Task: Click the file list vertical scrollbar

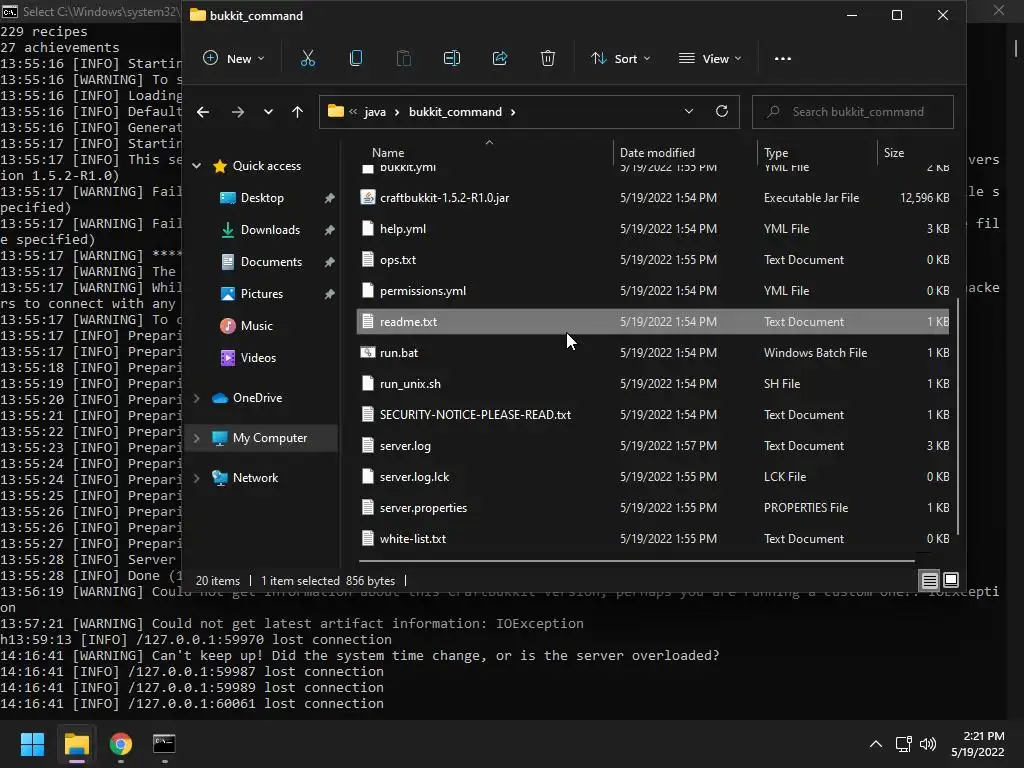Action: coord(957,416)
